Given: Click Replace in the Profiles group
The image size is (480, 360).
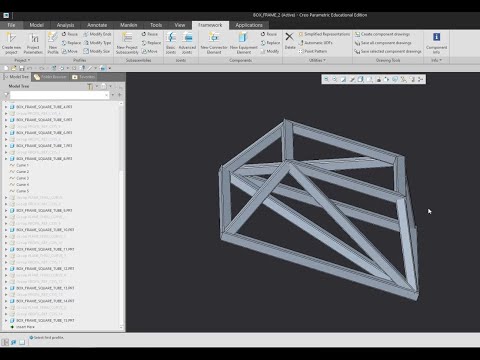Looking at the screenshot, I should (x=71, y=43).
